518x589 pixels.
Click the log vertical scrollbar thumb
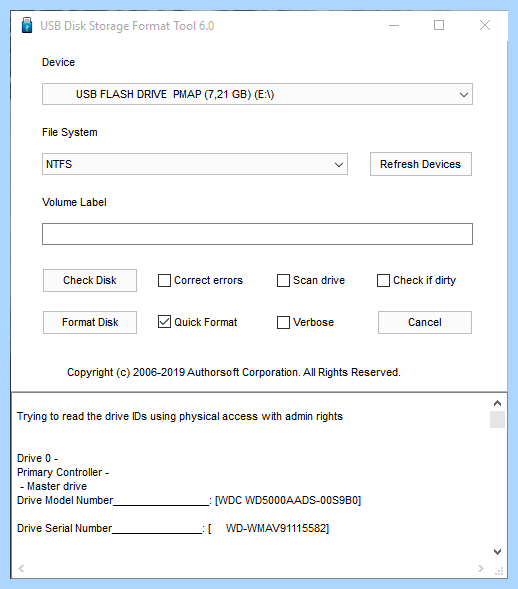point(497,420)
